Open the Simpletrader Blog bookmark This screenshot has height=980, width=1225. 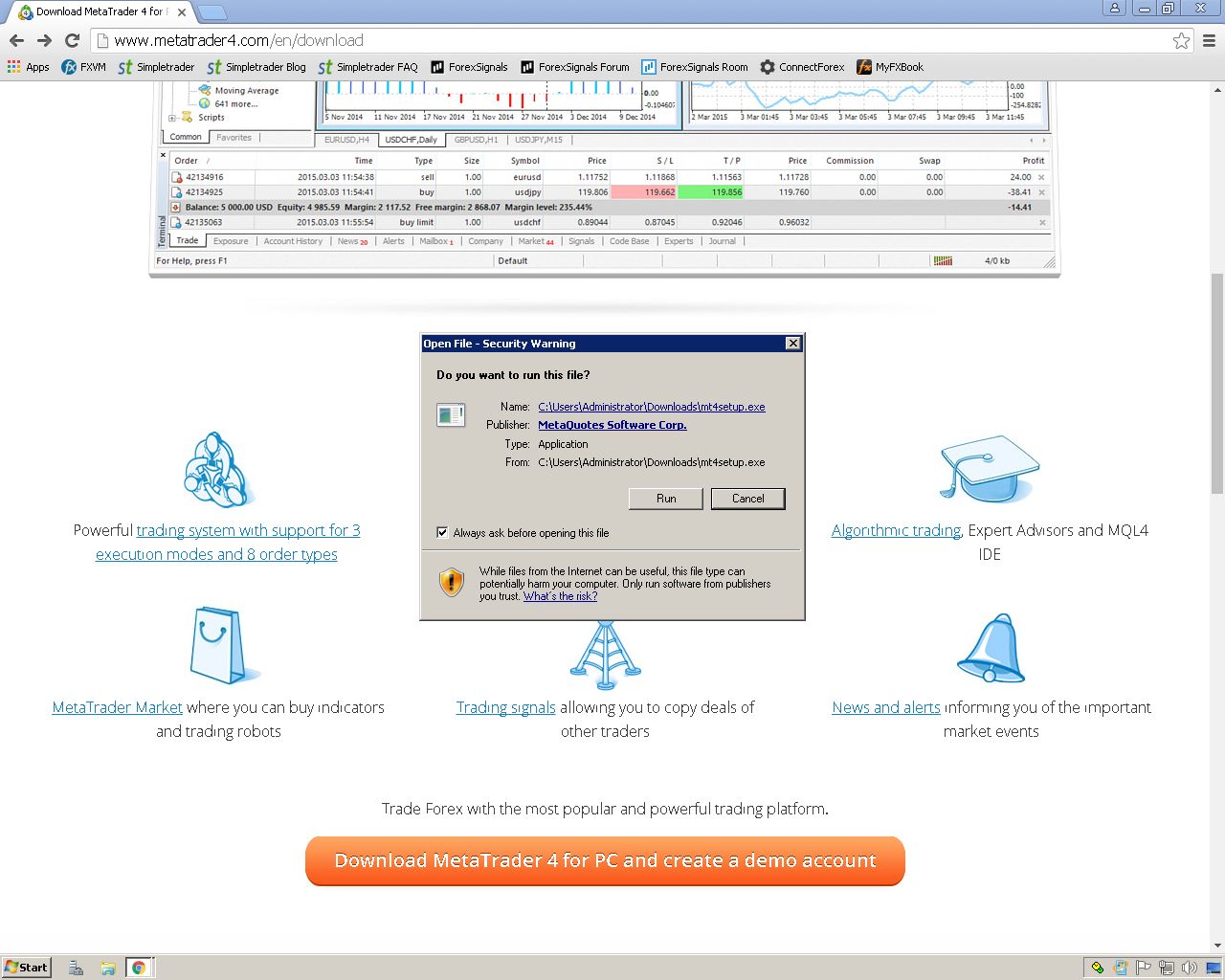256,67
